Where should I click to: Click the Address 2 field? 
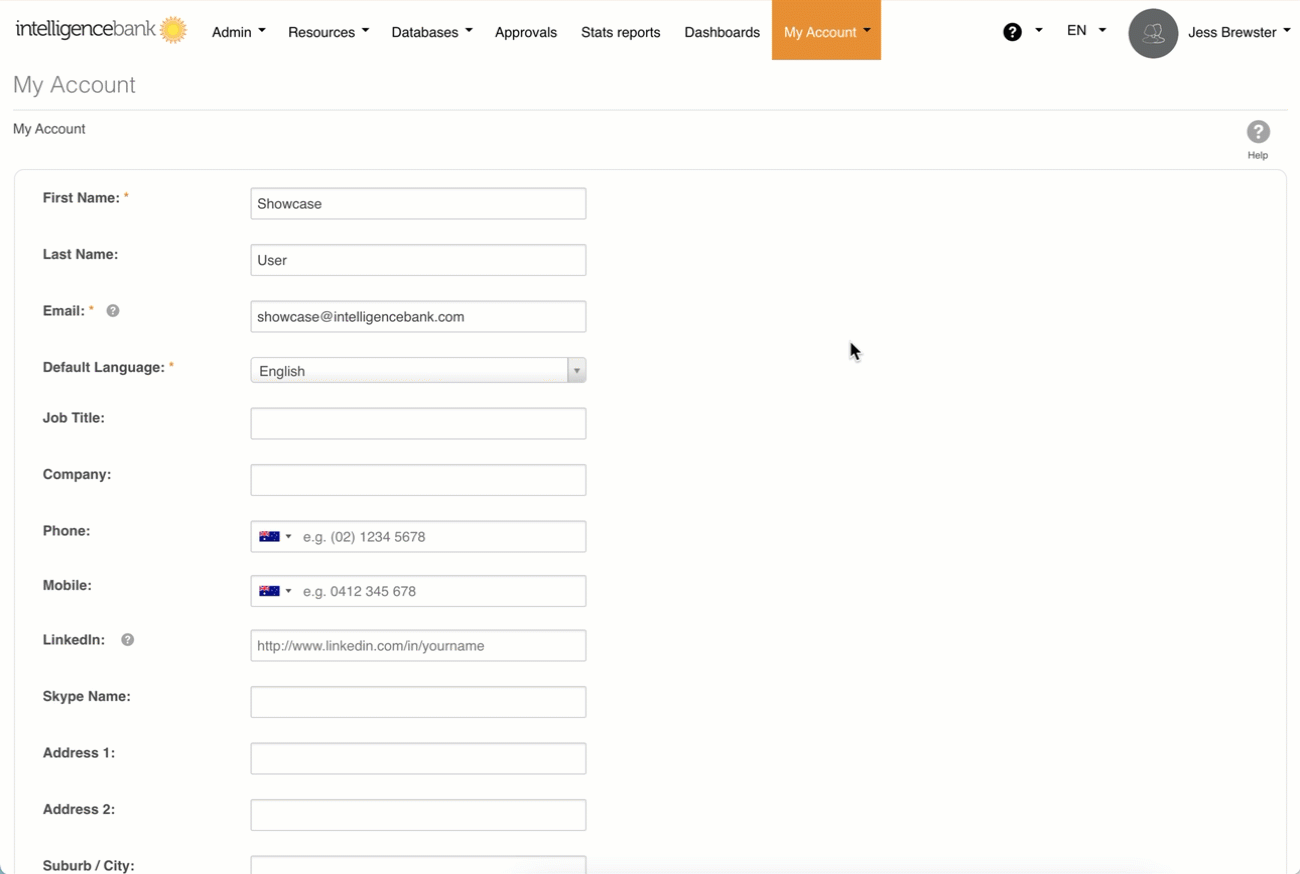(x=418, y=815)
